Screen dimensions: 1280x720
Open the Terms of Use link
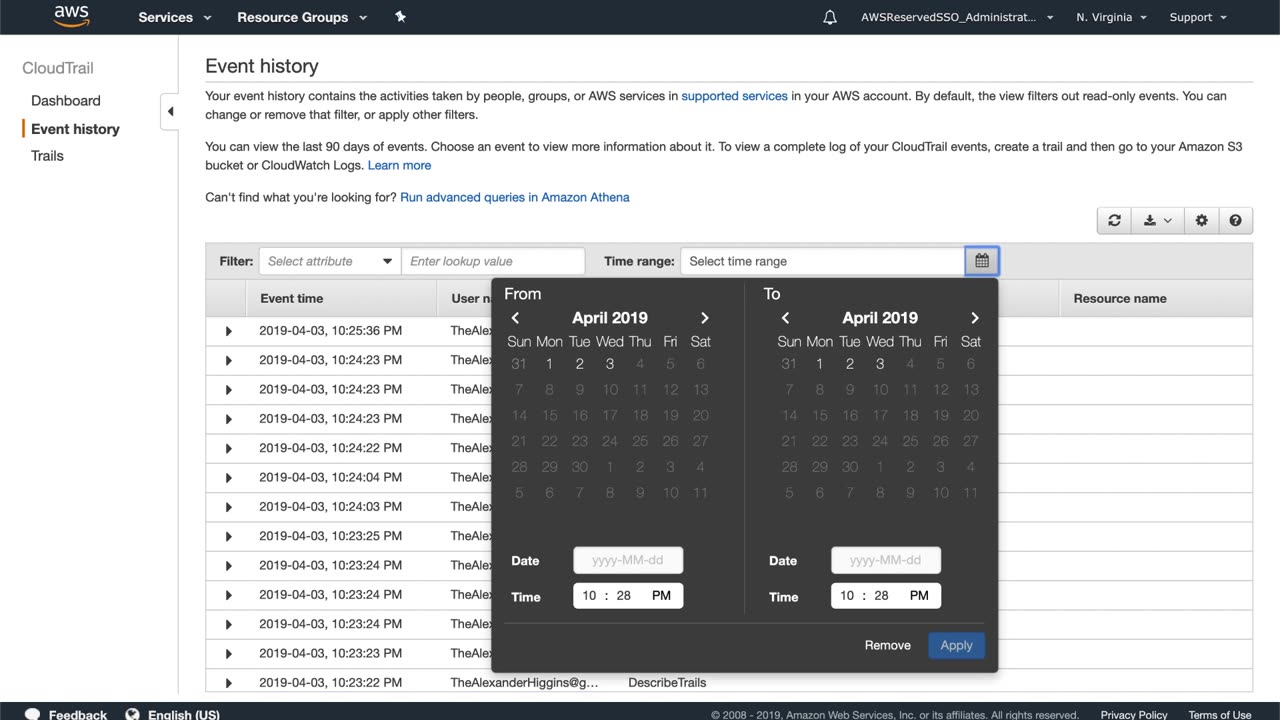click(x=1220, y=715)
